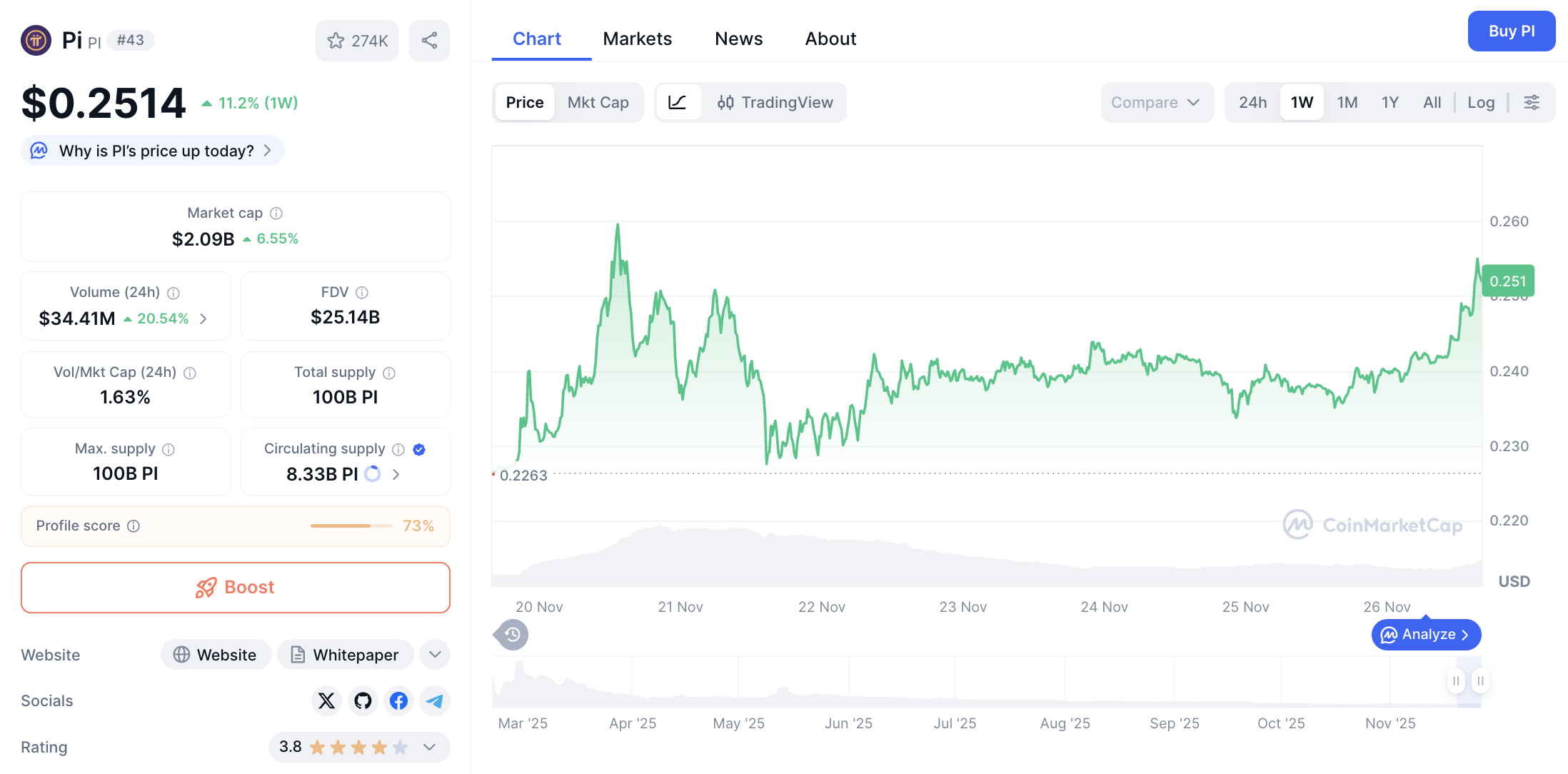Screen dimensions: 1568x774
Task: Select the 1M timeframe
Action: [1347, 102]
